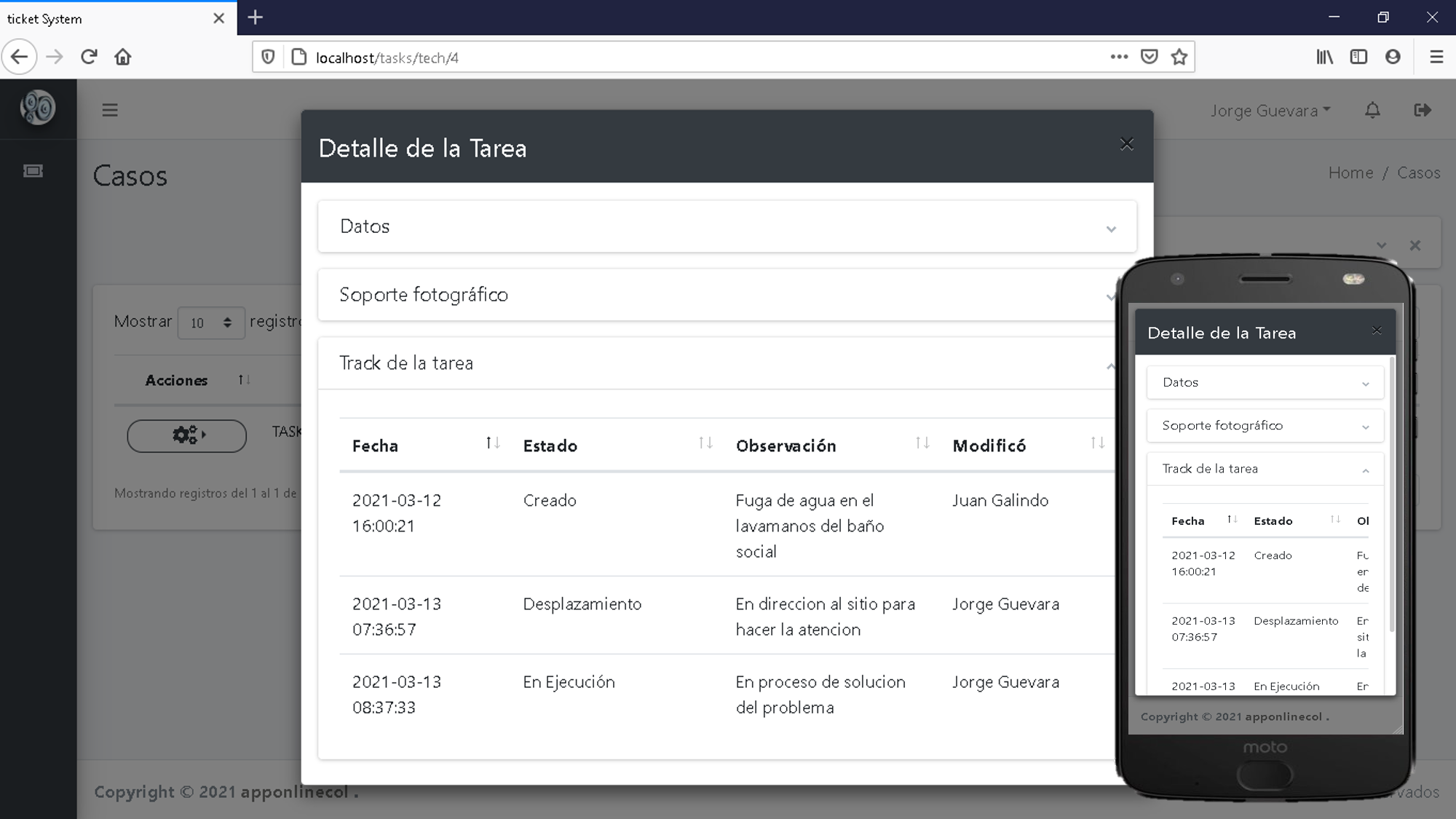
Task: Click the Casos page heading
Action: tap(130, 176)
